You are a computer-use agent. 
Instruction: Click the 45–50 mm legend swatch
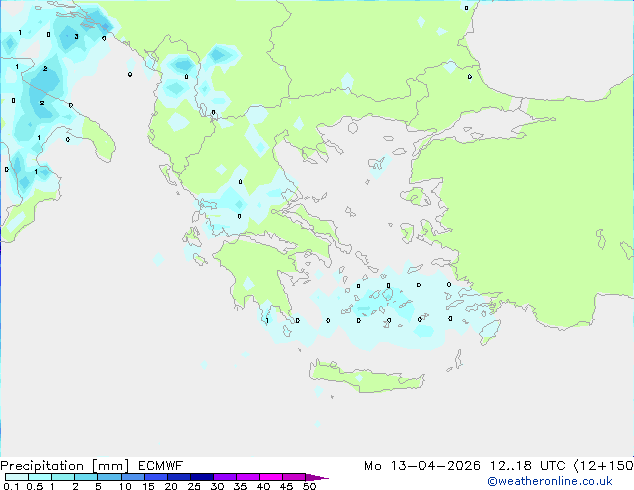[294, 477]
